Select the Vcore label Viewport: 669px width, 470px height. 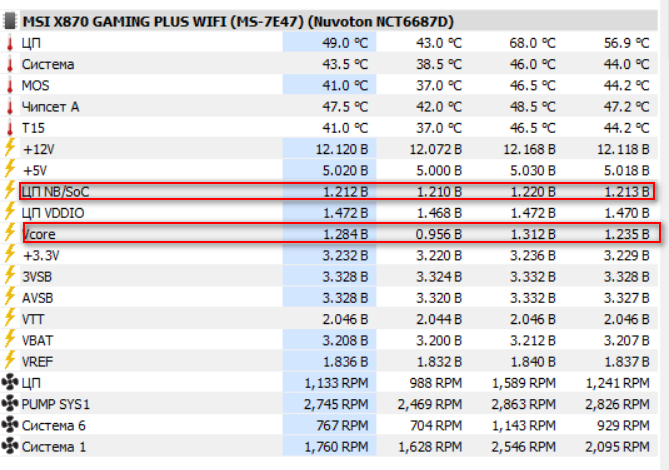[39, 235]
